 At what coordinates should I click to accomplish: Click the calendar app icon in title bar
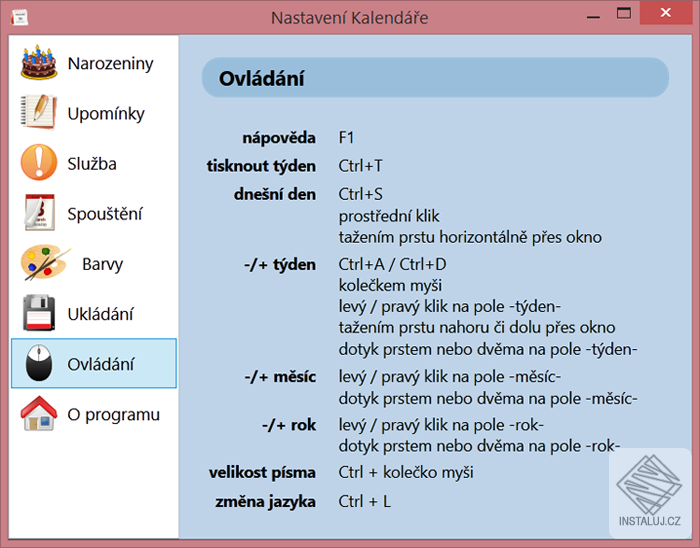pos(19,17)
